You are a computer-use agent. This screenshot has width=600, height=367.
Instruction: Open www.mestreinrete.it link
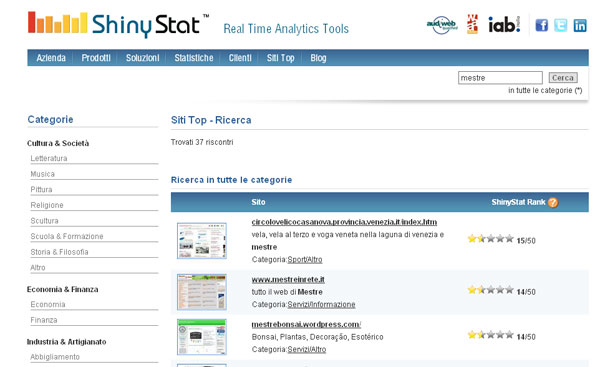(x=288, y=279)
